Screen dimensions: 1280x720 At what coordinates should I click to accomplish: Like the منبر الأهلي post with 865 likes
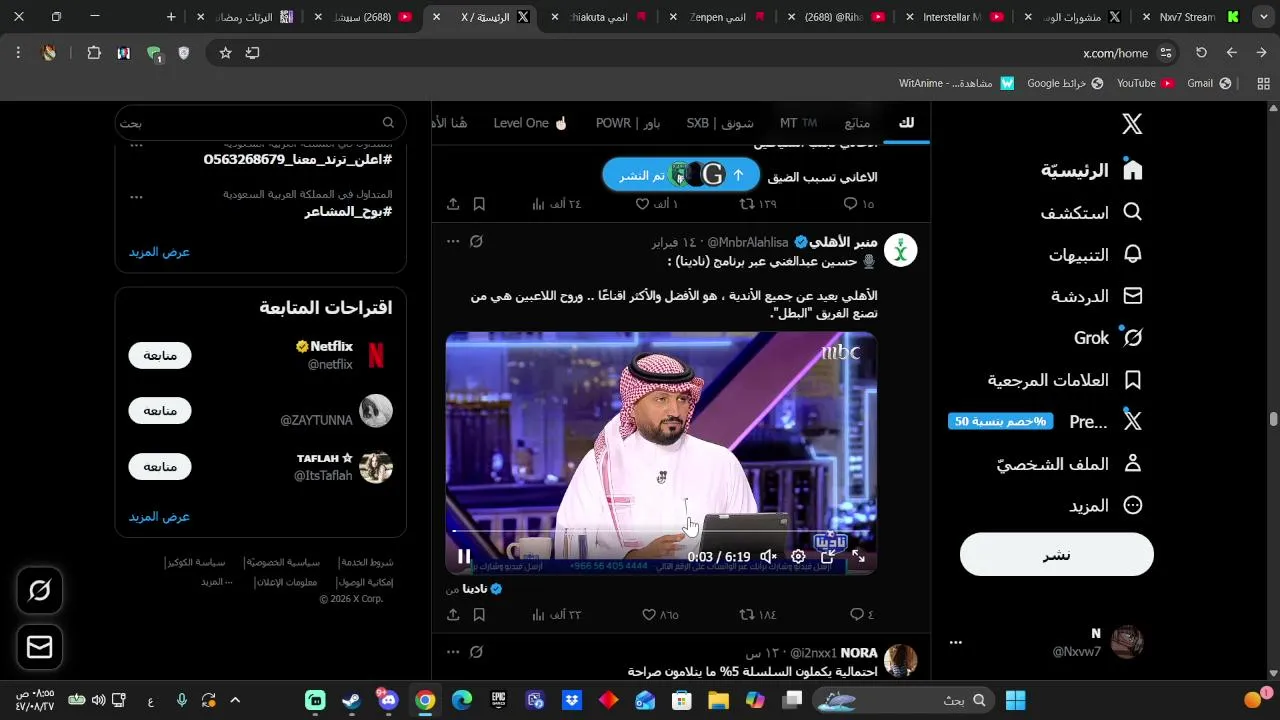click(x=649, y=614)
